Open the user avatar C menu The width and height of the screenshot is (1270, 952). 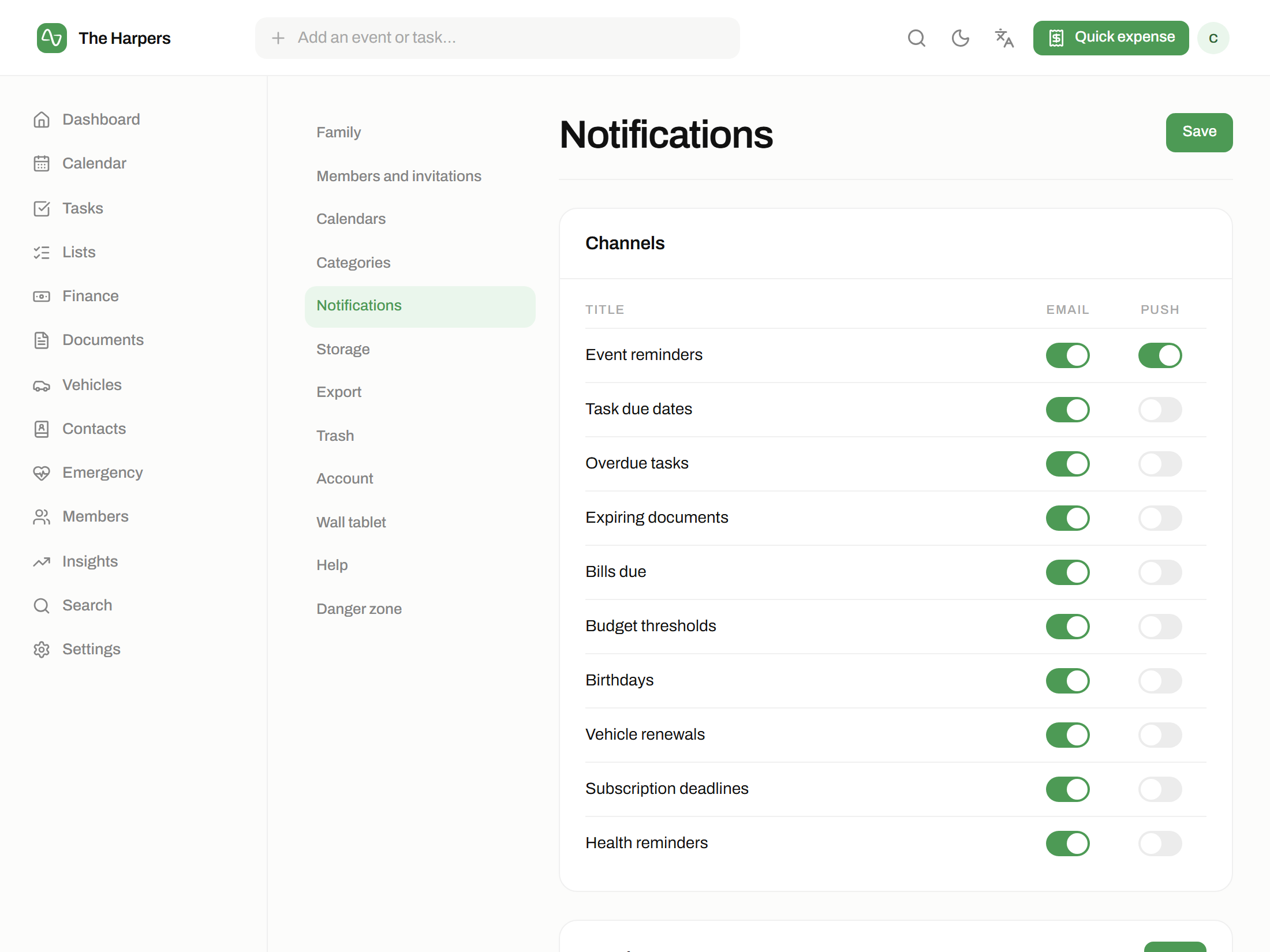tap(1213, 38)
